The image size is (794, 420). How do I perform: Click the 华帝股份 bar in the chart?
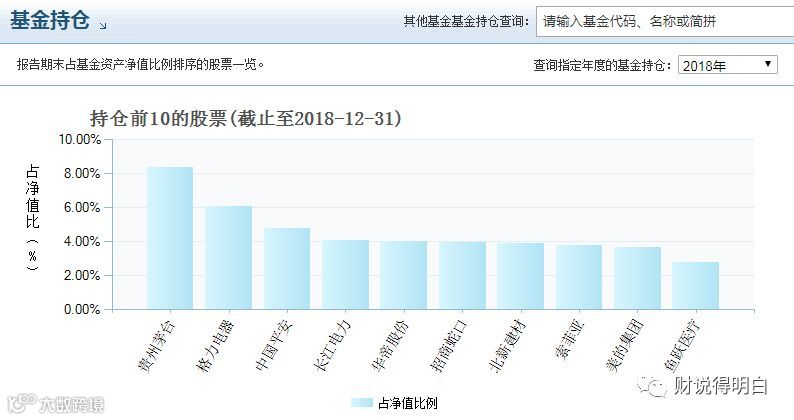tap(404, 275)
